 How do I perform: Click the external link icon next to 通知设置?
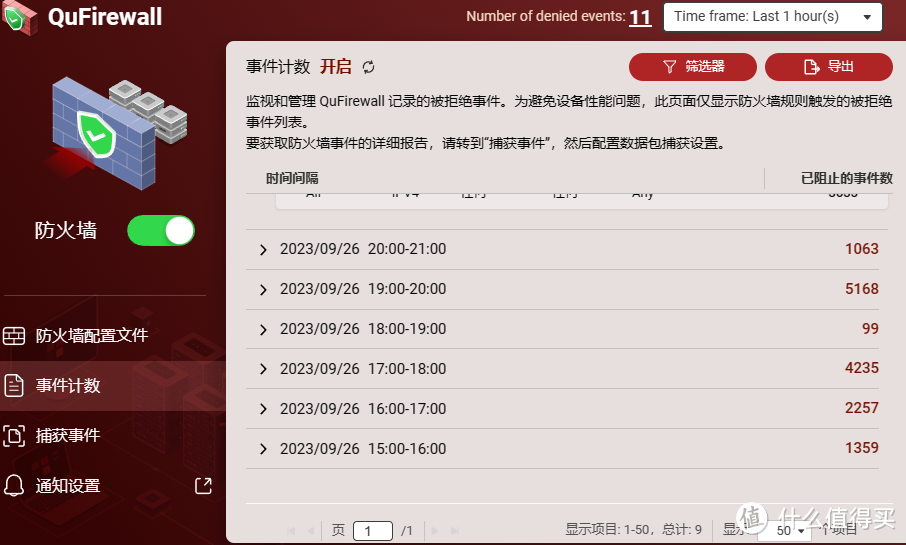pyautogui.click(x=203, y=485)
